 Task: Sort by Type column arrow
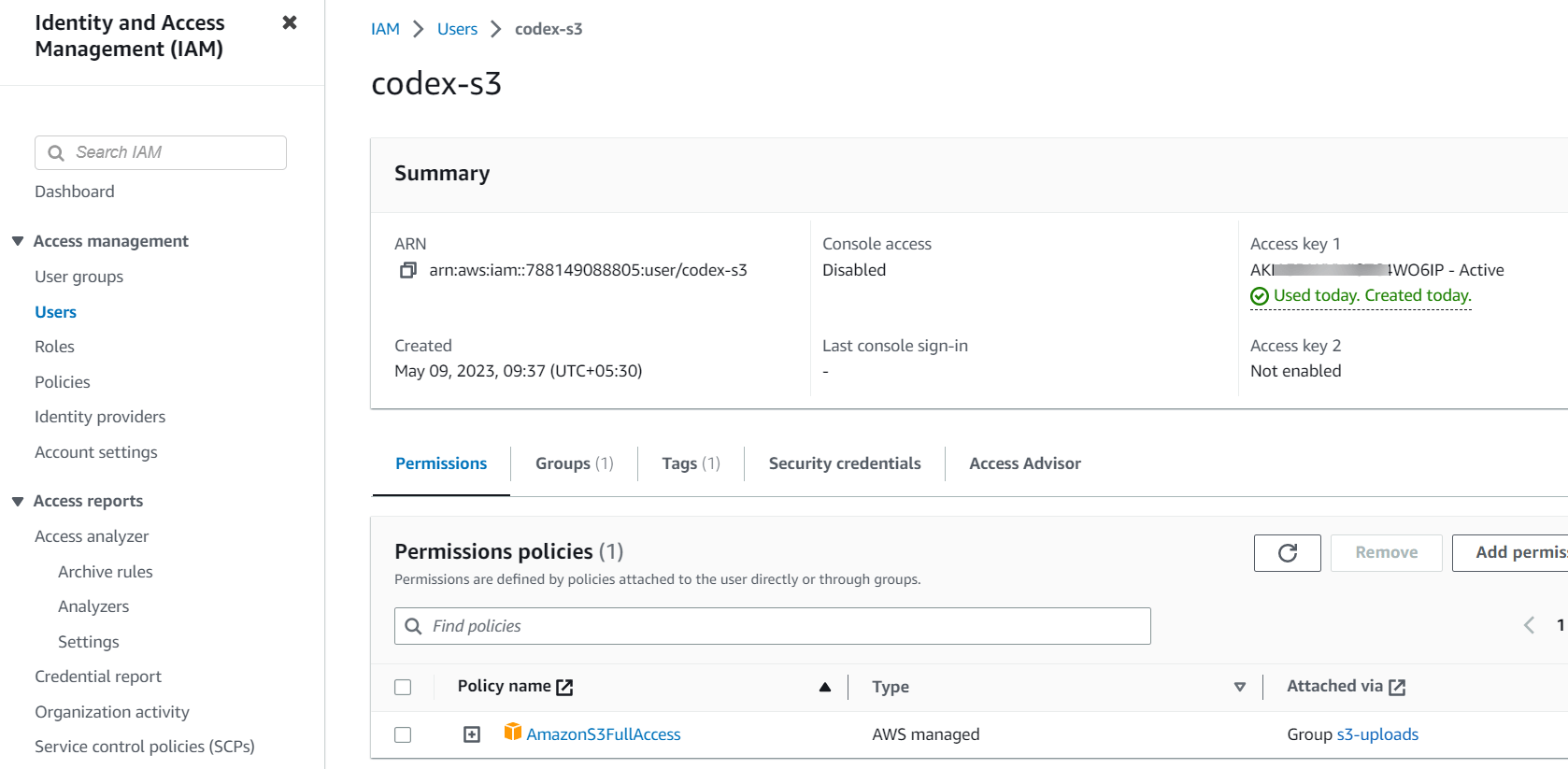1239,688
